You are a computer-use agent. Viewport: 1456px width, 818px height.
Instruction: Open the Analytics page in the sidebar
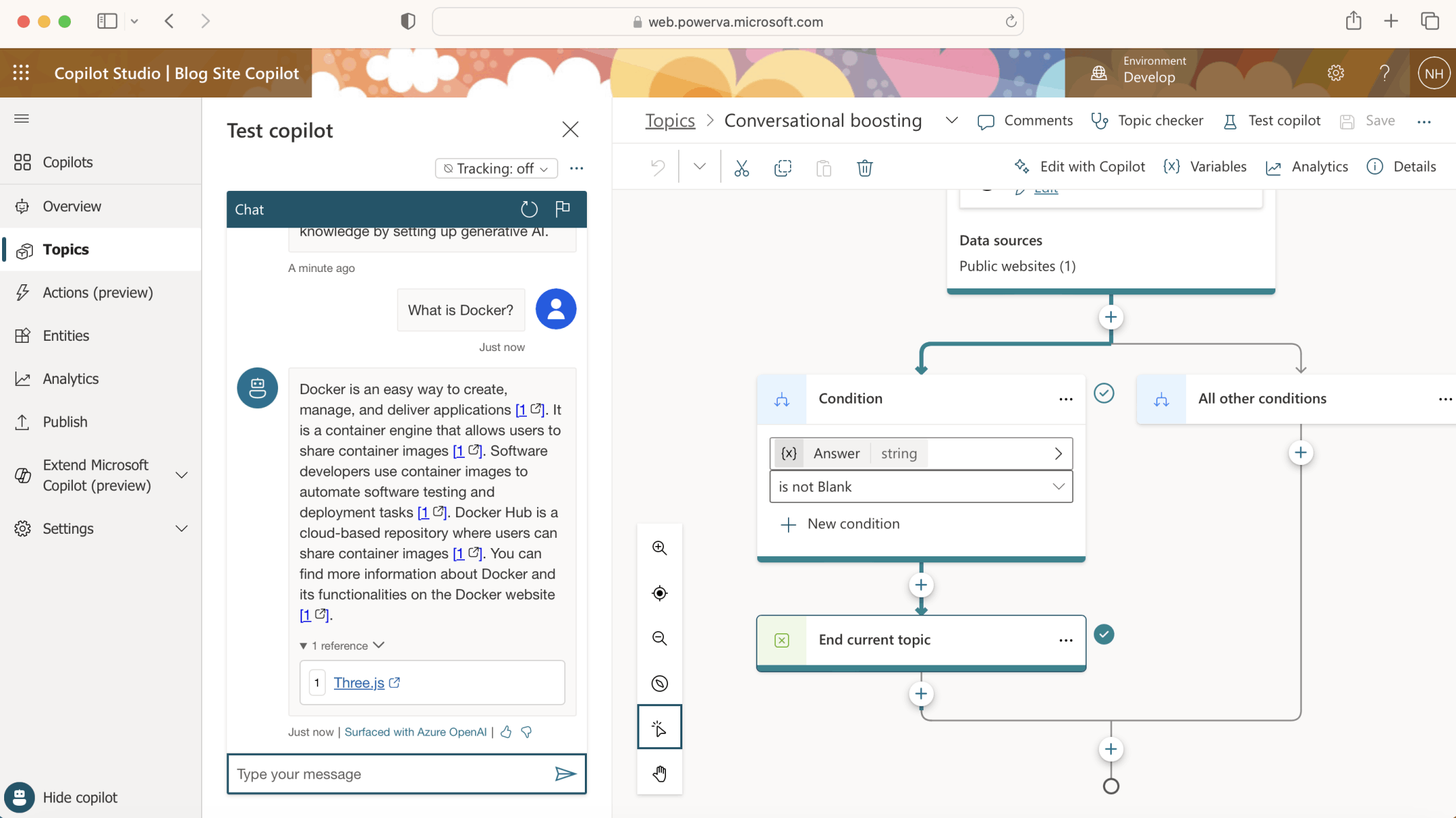[x=70, y=378]
